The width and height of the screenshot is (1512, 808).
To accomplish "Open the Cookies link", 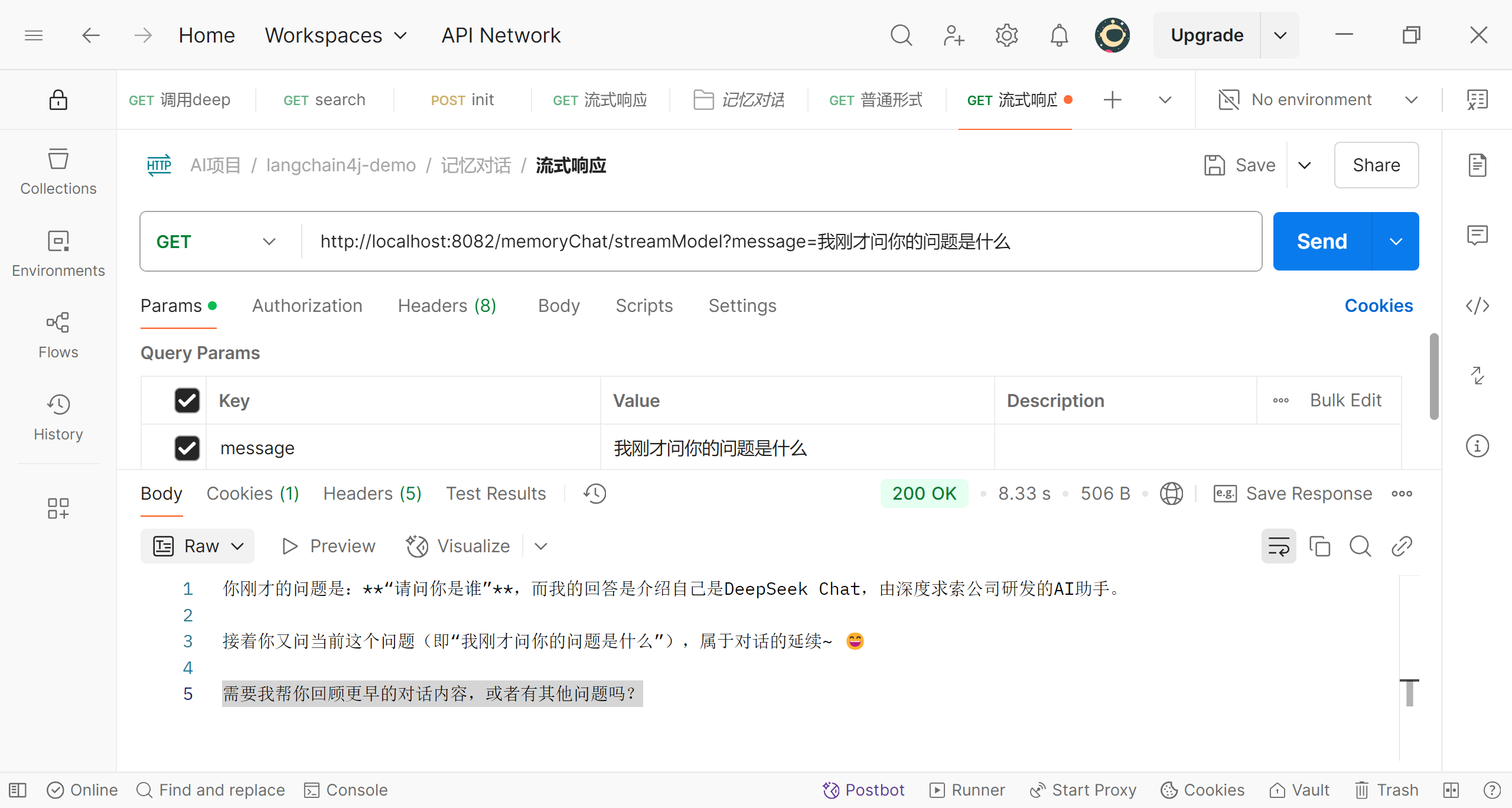I will 1379,305.
